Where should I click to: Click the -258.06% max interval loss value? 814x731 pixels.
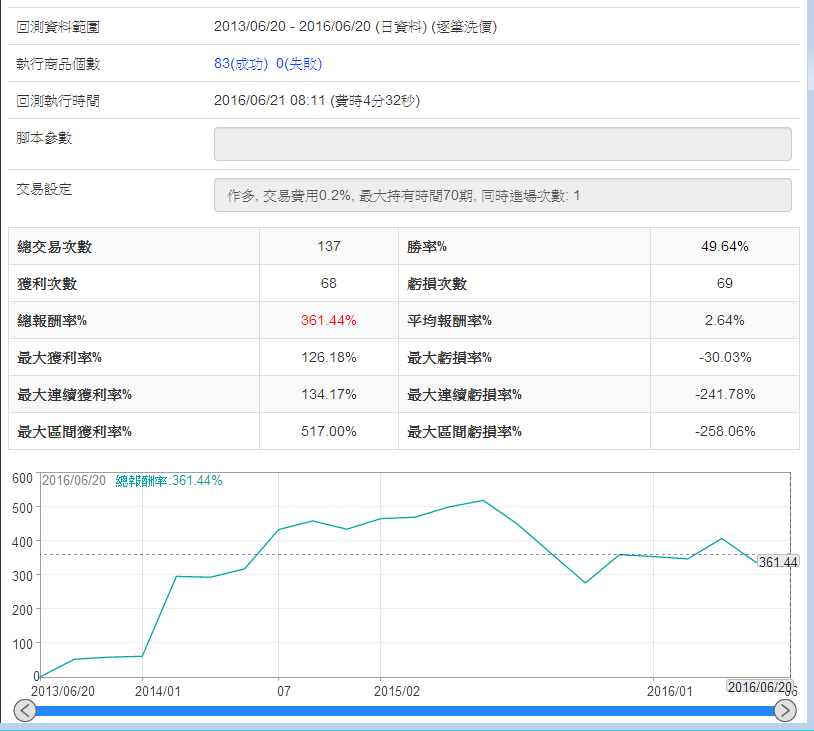coord(724,431)
